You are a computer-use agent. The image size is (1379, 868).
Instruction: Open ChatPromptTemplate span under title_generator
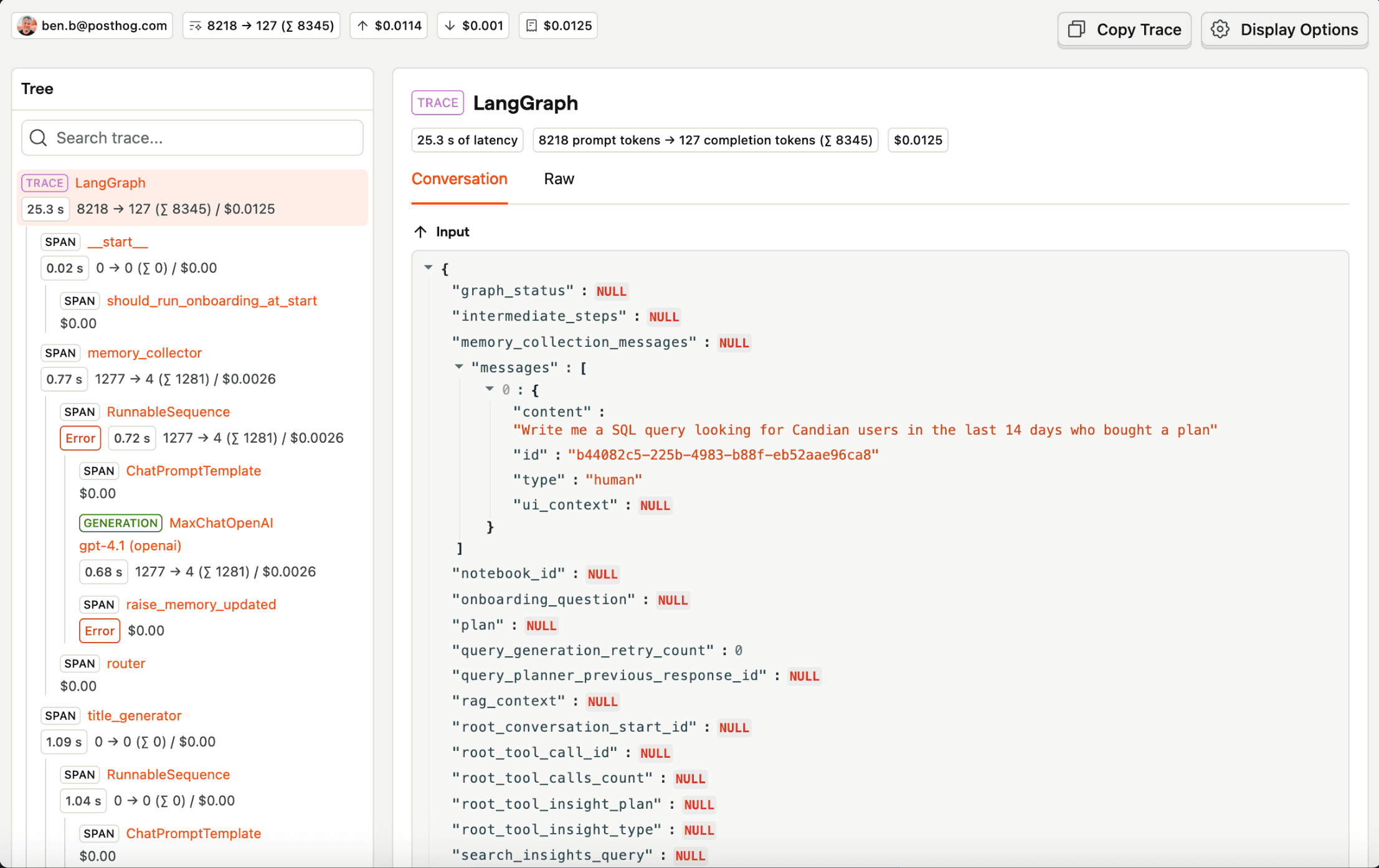click(x=193, y=834)
